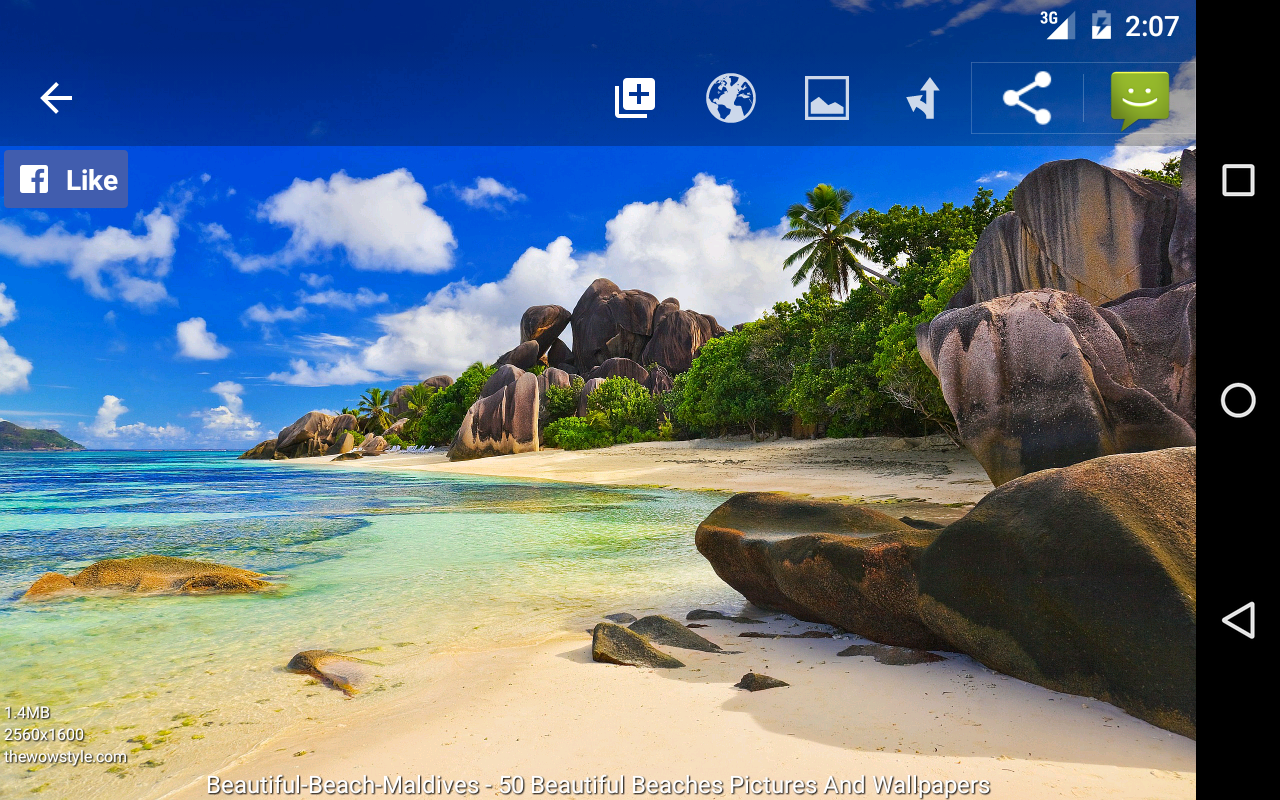Tap the 2:07 clock in status bar
Screen dimensions: 1280x800
(x=1152, y=26)
